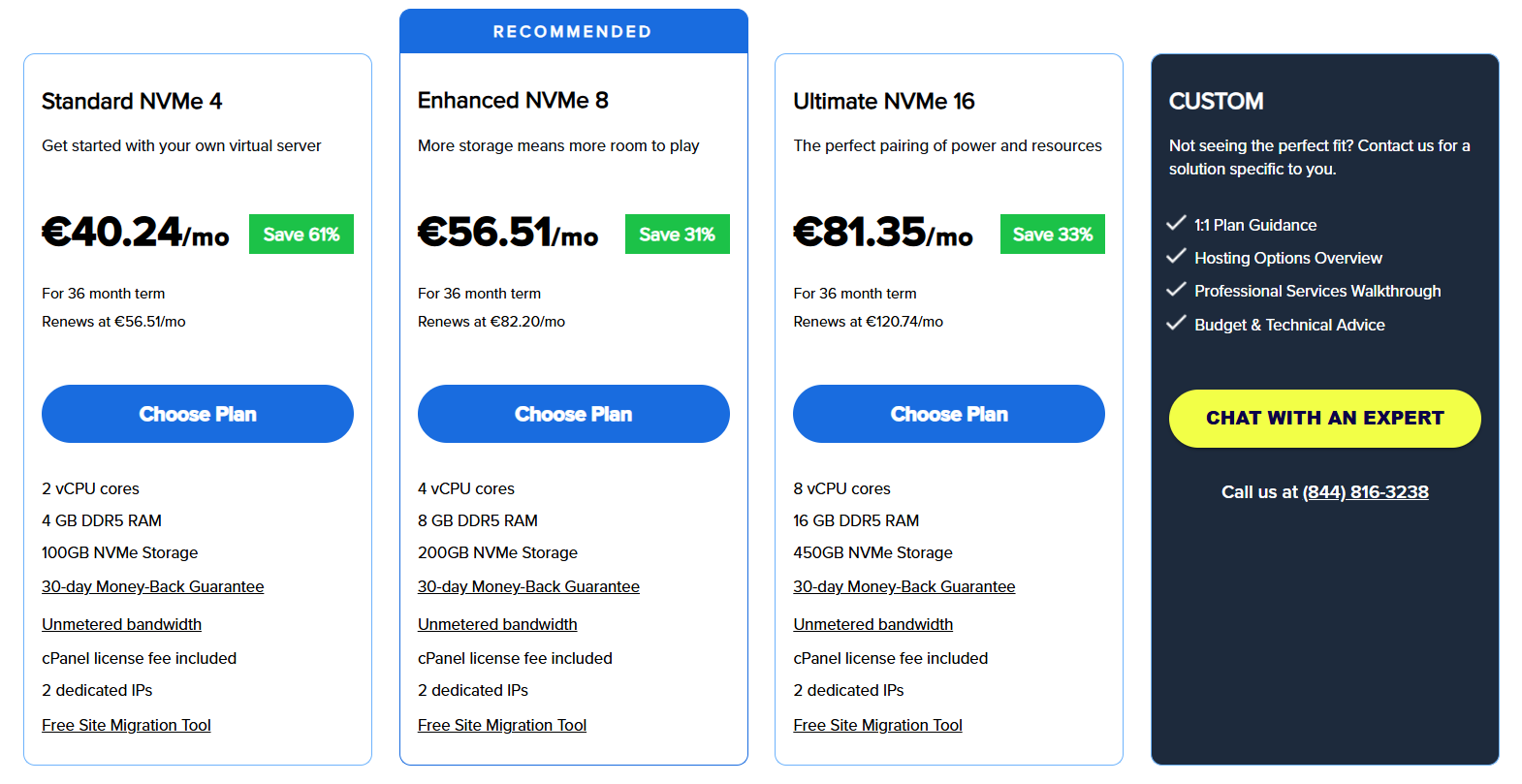Open Enhanced plan's Unmetered bandwidth link
The image size is (1522, 784).
[497, 624]
